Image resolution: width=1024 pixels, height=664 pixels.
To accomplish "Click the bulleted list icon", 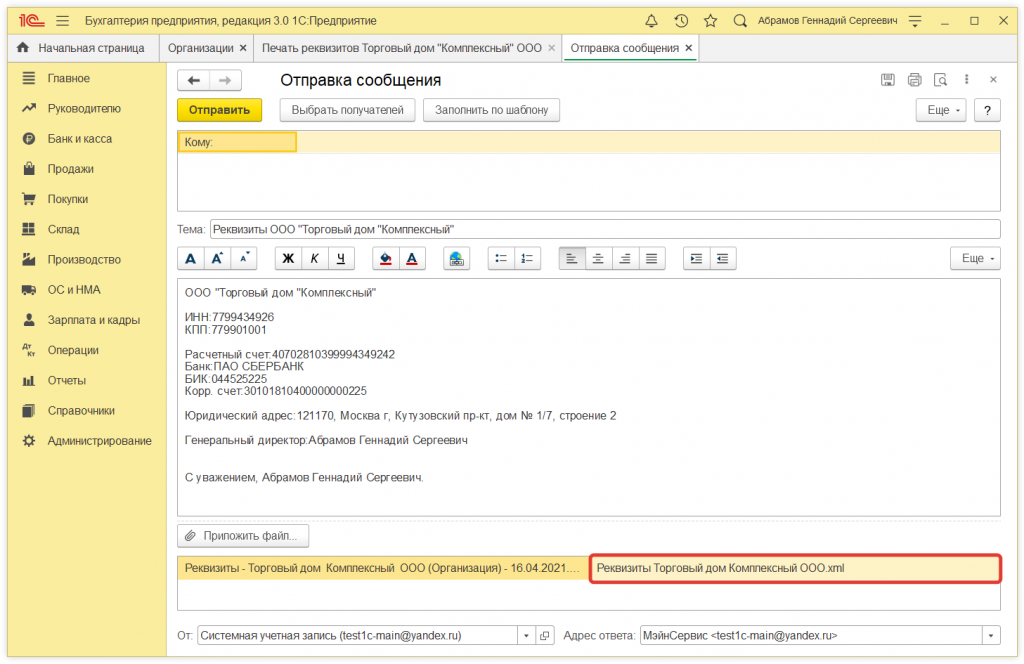I will click(x=501, y=259).
